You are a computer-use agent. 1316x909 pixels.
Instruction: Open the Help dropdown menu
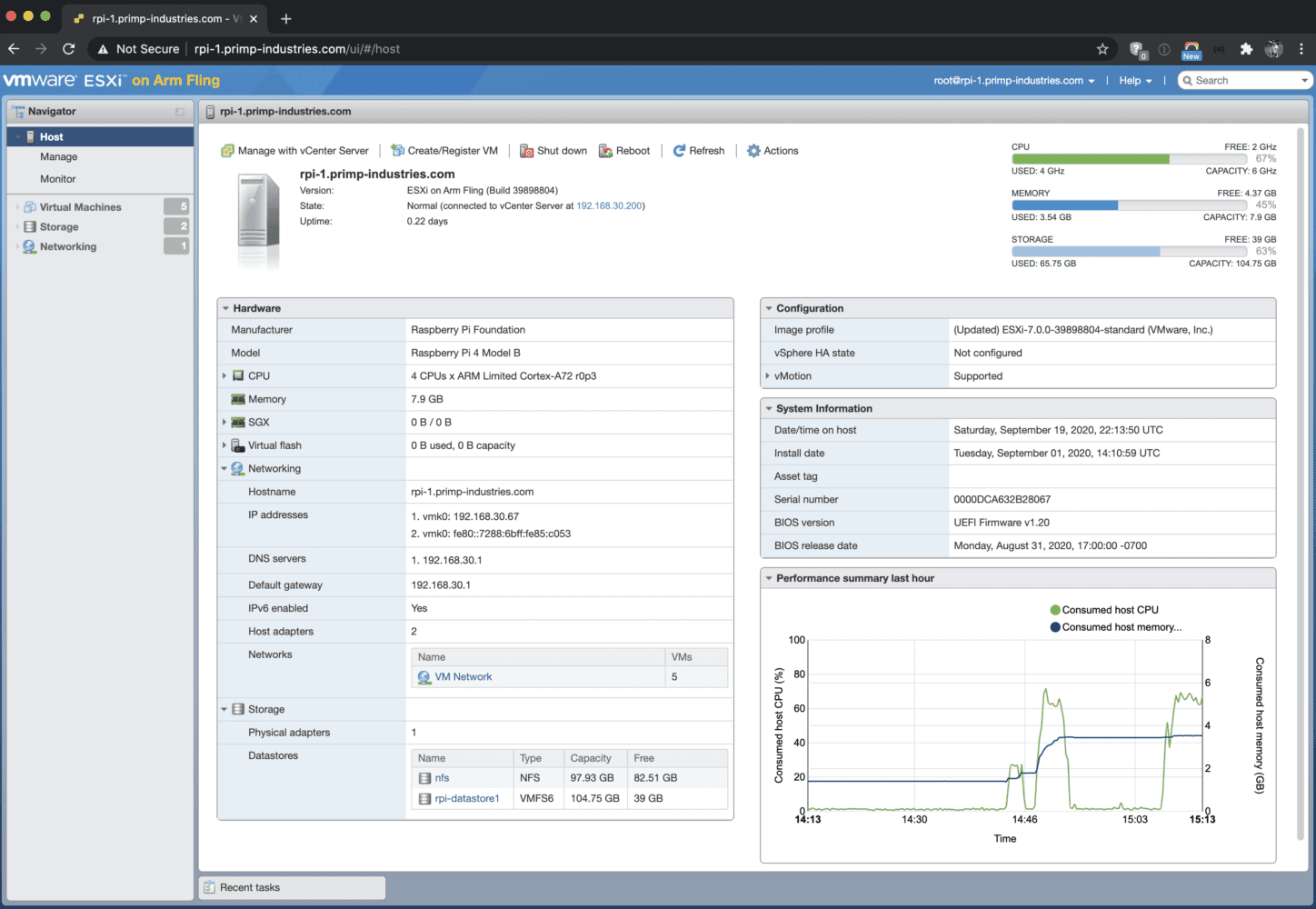1130,80
